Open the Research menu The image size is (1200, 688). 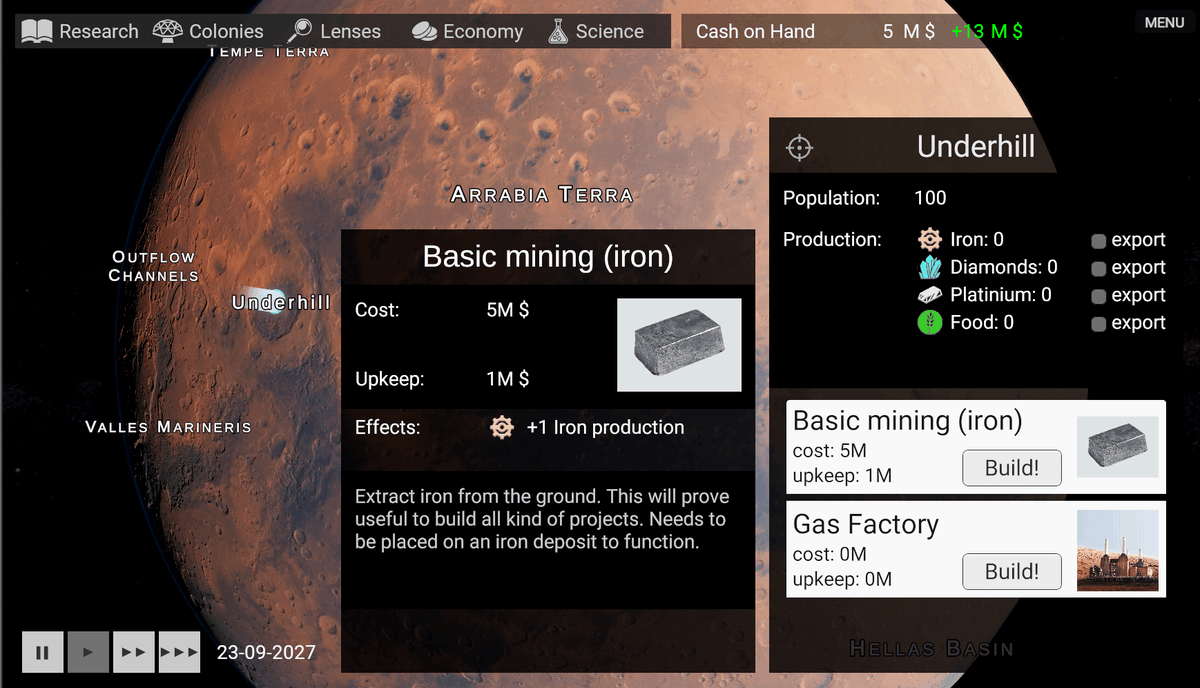[x=79, y=31]
